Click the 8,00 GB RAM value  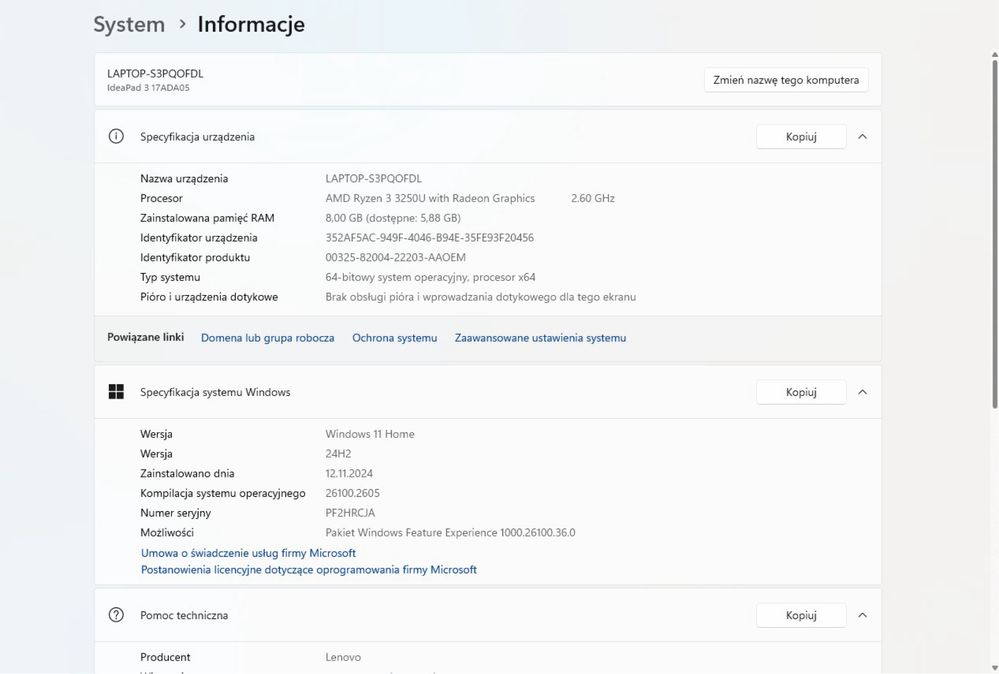pos(392,218)
